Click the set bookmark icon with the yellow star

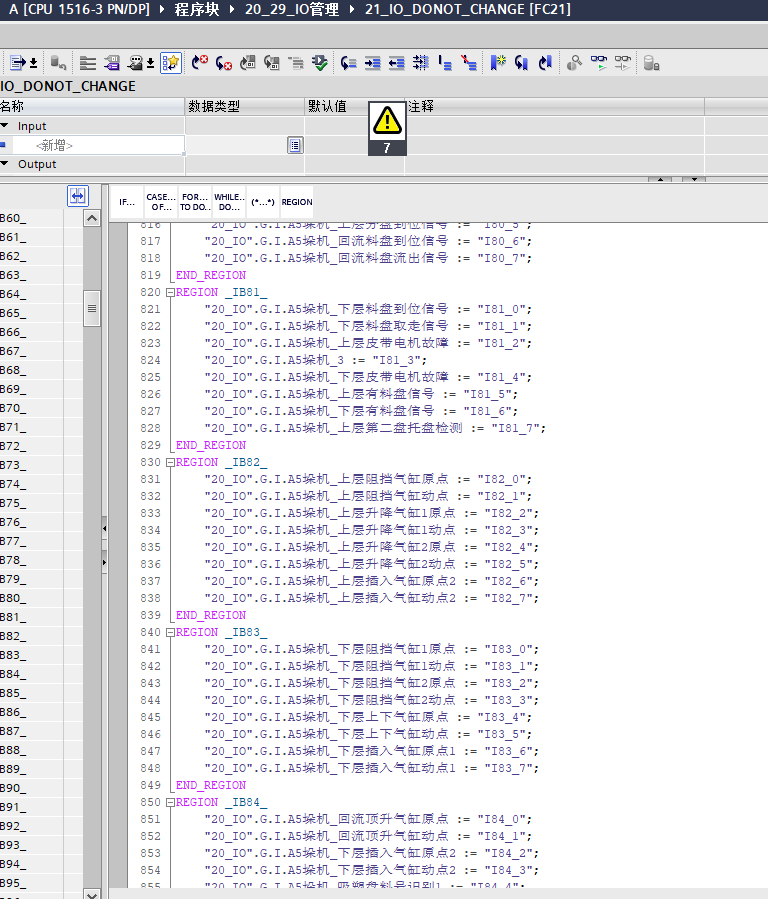tap(497, 62)
